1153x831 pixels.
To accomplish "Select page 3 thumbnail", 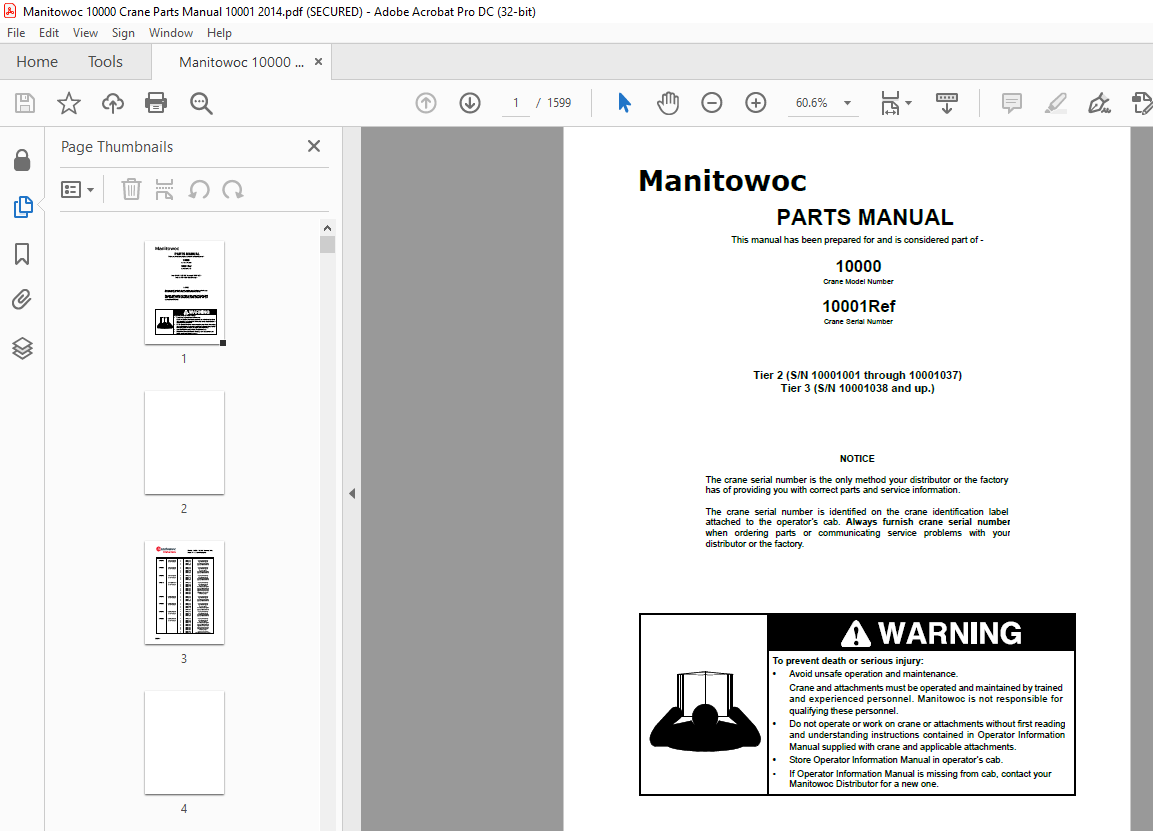I will click(185, 593).
